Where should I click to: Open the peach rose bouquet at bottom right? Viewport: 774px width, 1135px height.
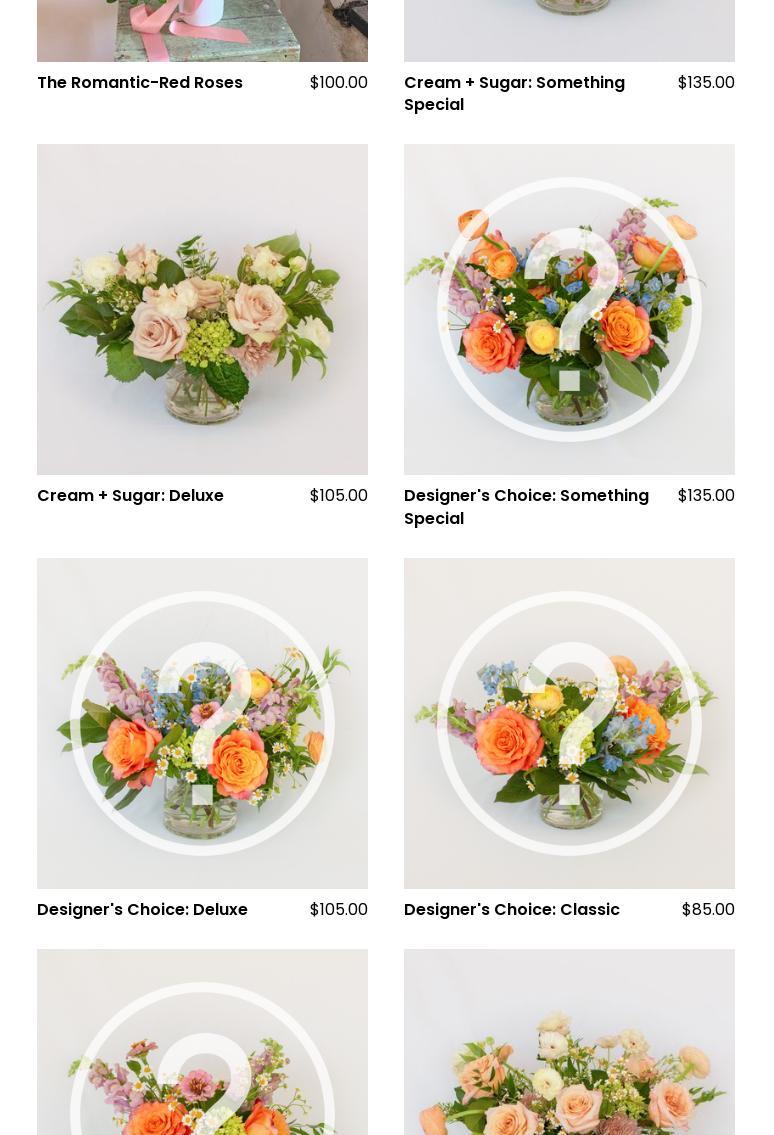[569, 1042]
